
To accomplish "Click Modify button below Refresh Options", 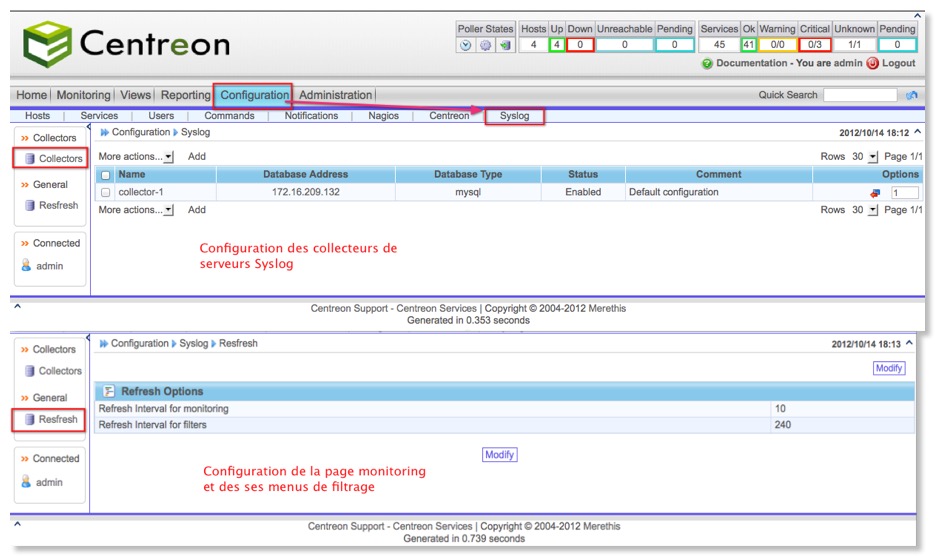I will 499,455.
